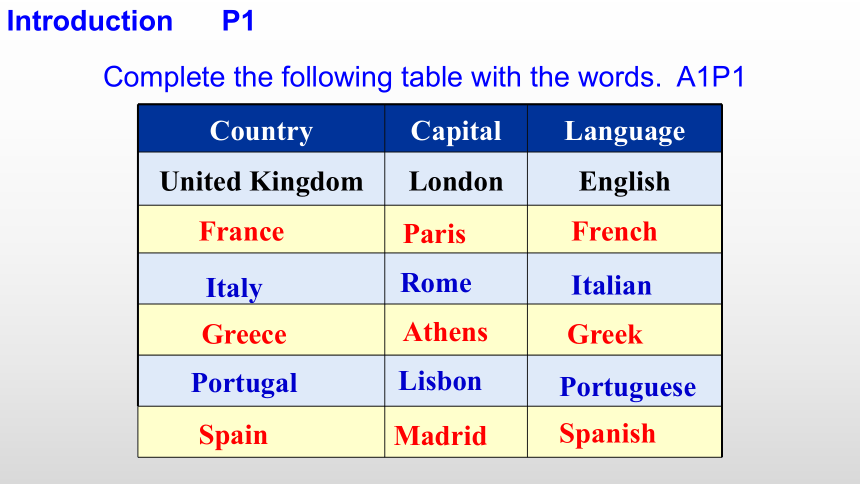Select the Paris capital cell
The height and width of the screenshot is (484, 860).
click(x=456, y=229)
